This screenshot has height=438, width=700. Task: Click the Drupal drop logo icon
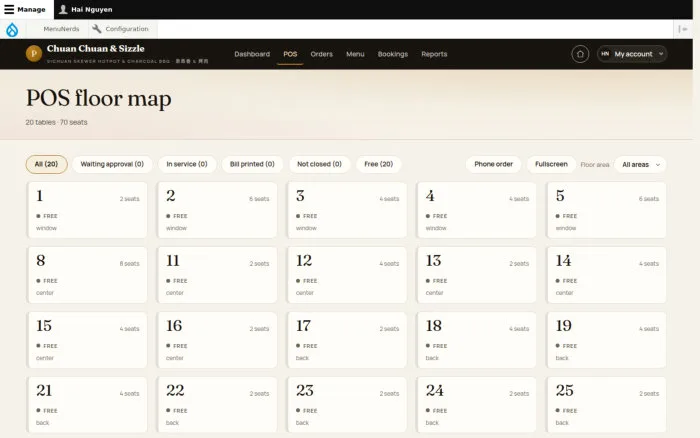[x=12, y=29]
